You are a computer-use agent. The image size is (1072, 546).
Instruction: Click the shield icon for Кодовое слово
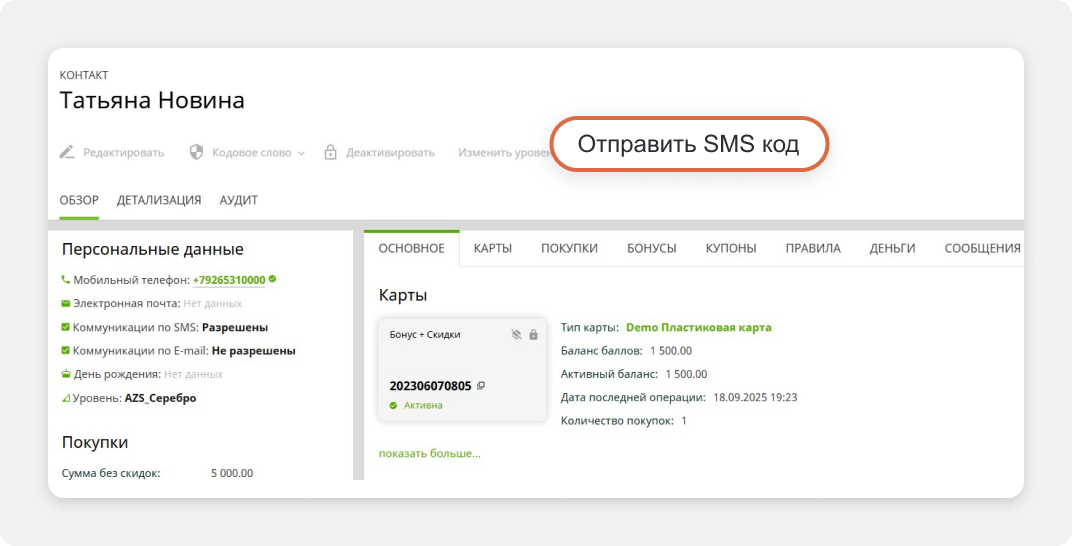(x=198, y=153)
